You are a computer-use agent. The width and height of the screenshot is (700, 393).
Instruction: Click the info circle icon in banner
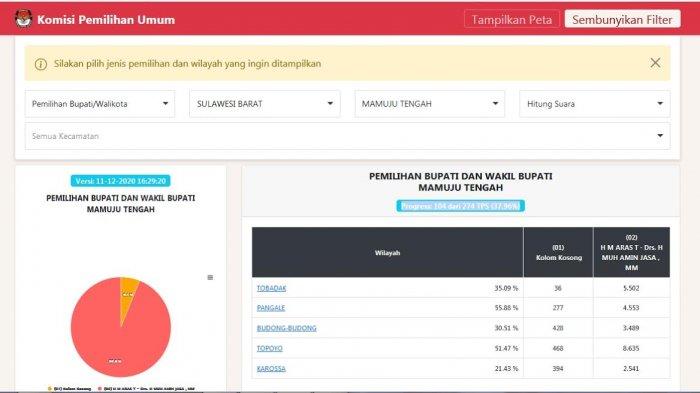coord(41,64)
